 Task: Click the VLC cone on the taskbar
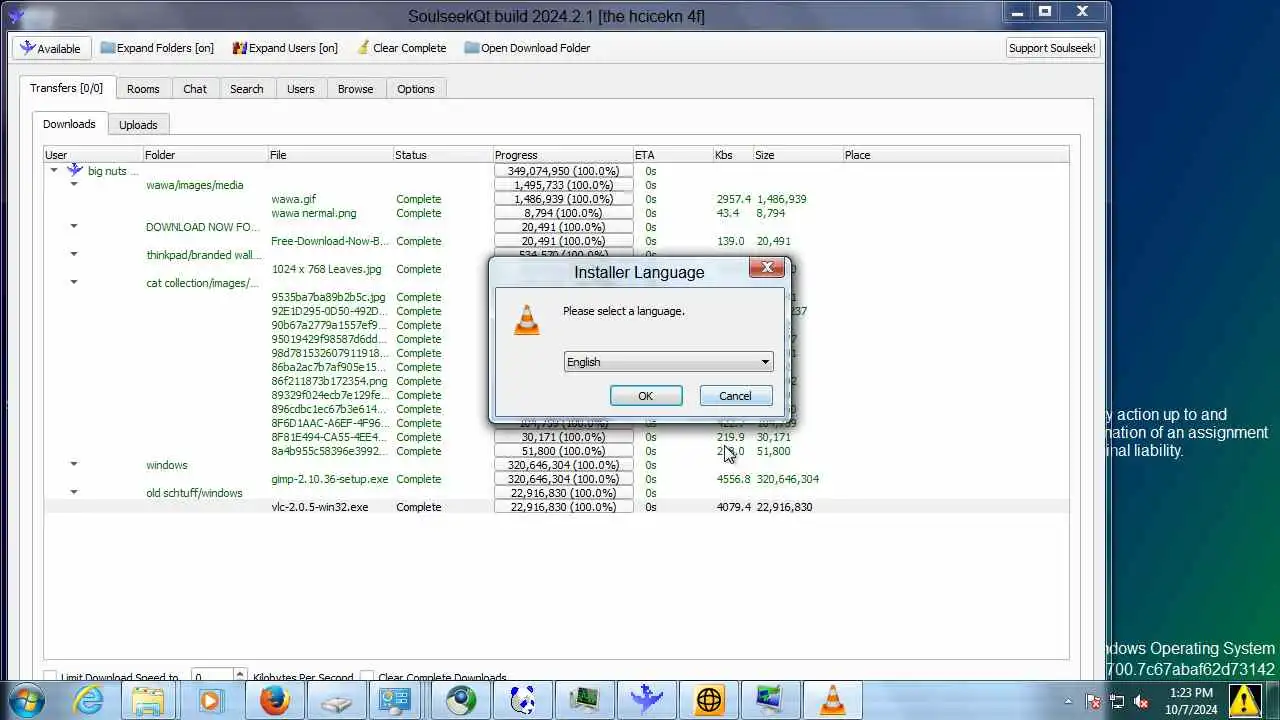[832, 700]
